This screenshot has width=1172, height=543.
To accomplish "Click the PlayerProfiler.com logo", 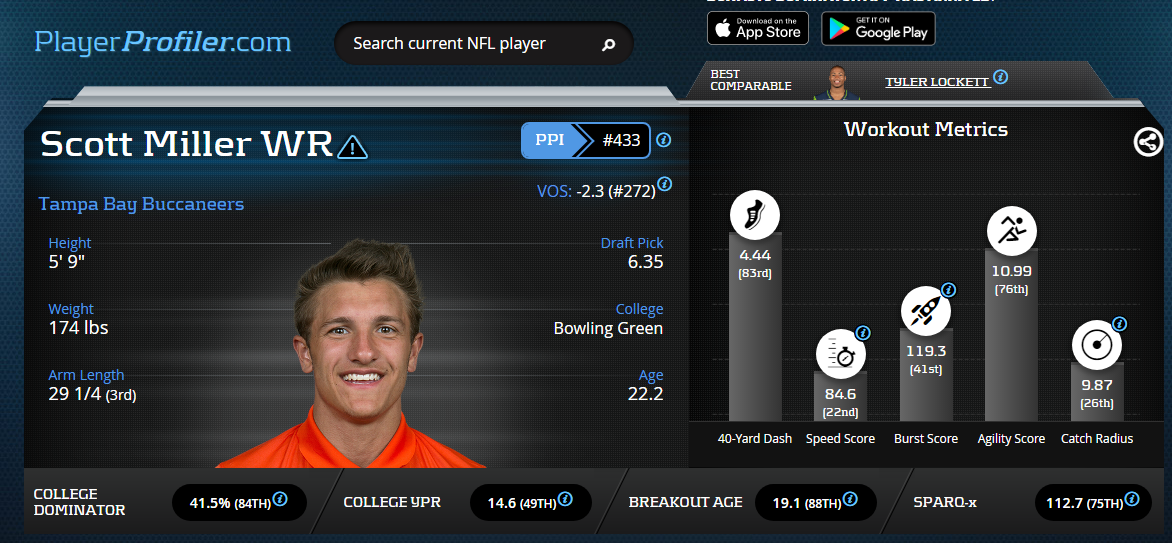I will 163,42.
